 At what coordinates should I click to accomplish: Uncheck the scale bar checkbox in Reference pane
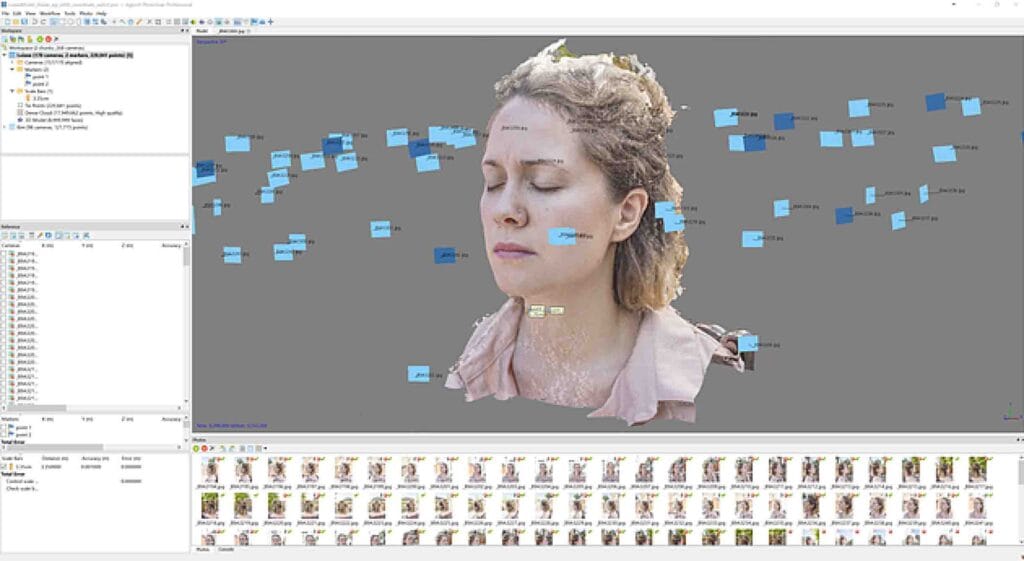[x=4, y=467]
